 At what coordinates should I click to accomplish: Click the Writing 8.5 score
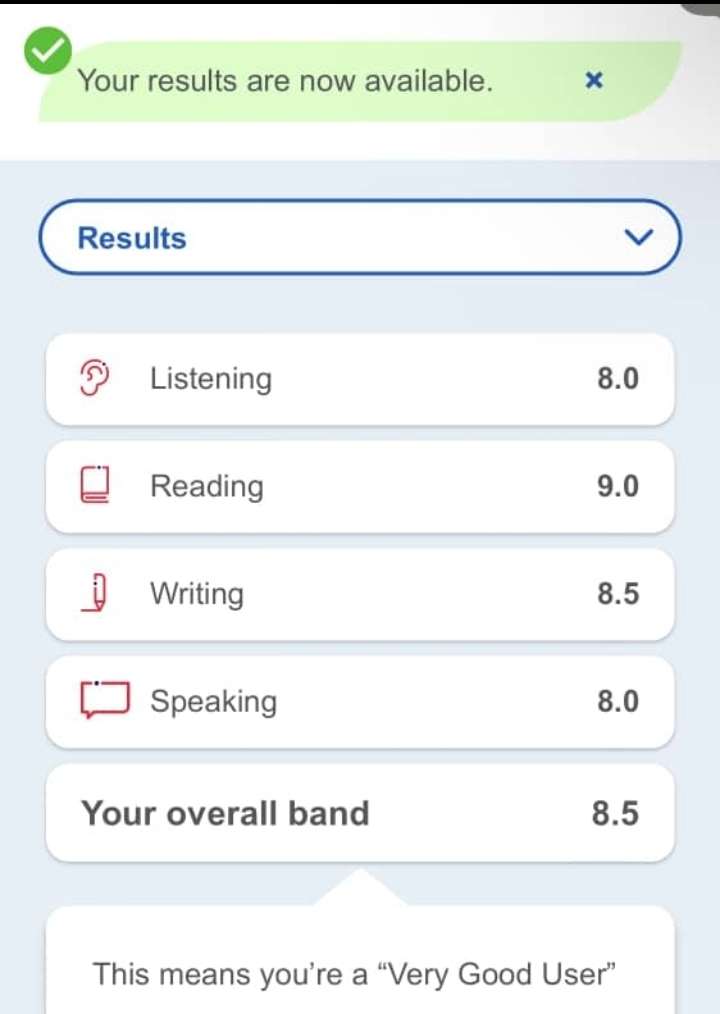617,594
